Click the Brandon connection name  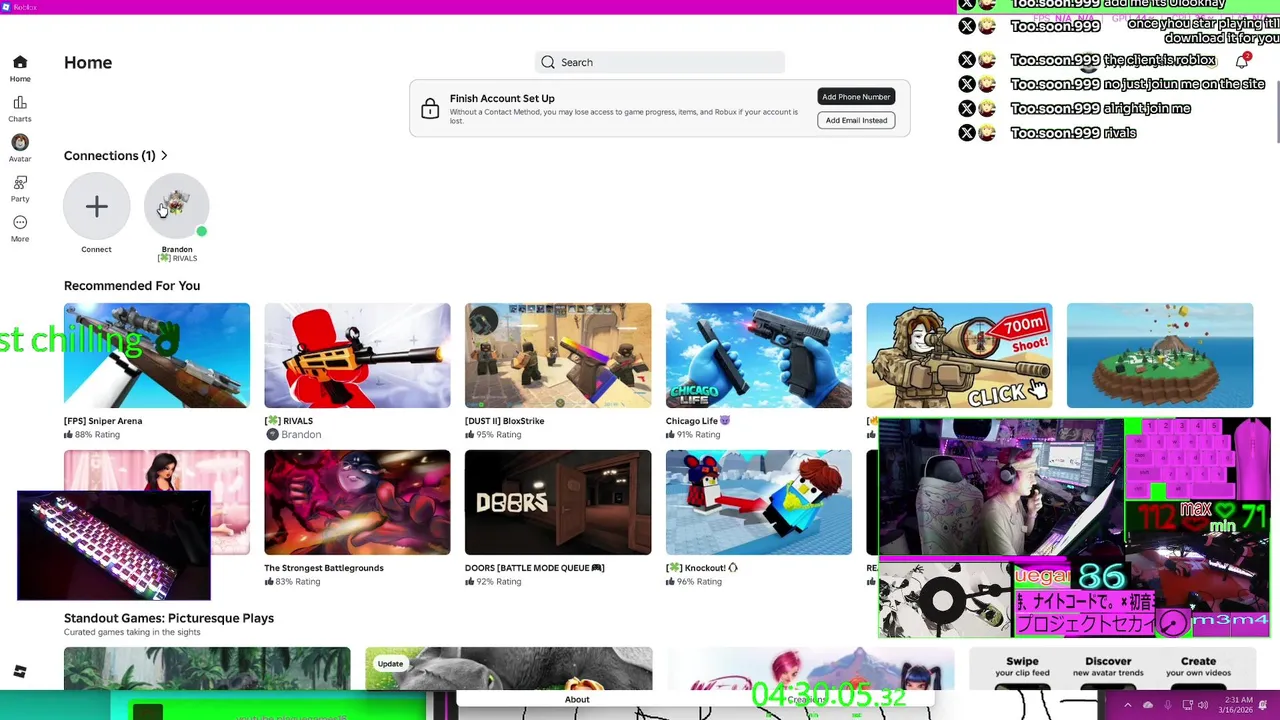[177, 249]
